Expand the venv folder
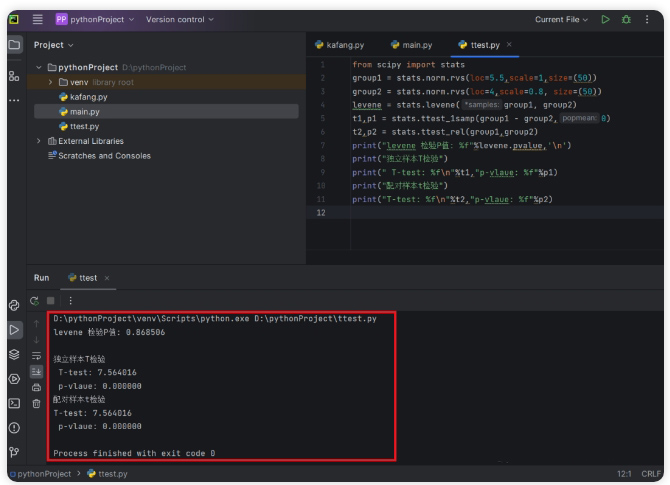670x485 pixels. (51, 82)
